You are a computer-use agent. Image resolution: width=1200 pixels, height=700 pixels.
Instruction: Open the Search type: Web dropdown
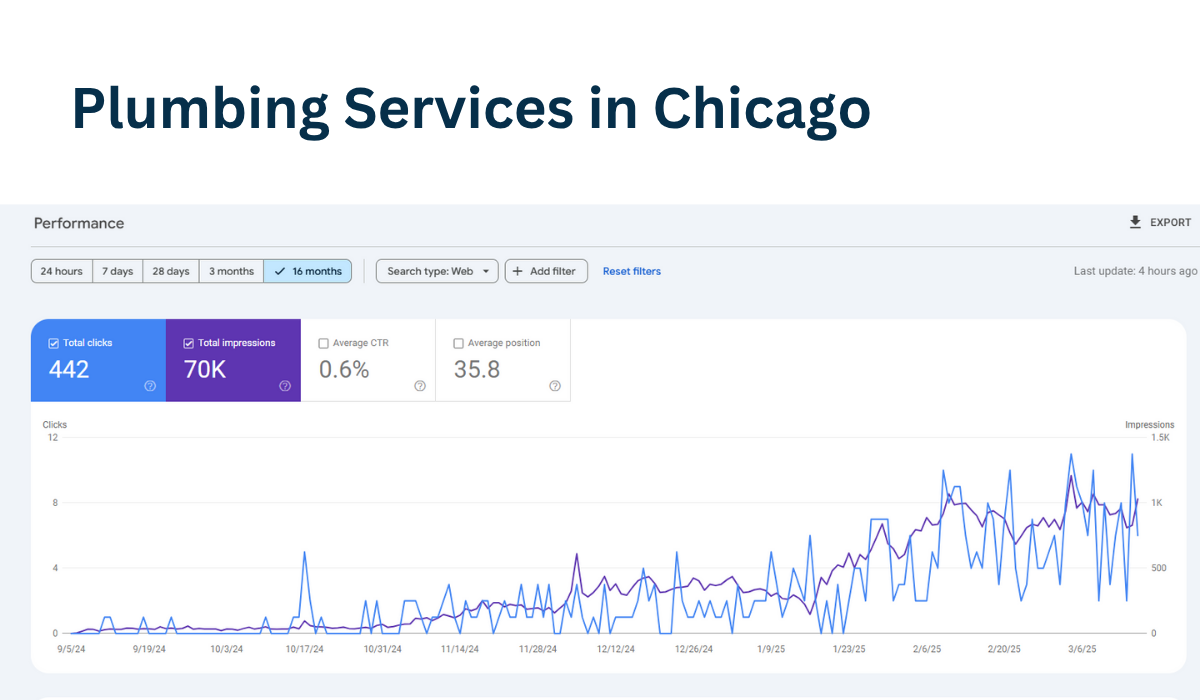tap(437, 270)
